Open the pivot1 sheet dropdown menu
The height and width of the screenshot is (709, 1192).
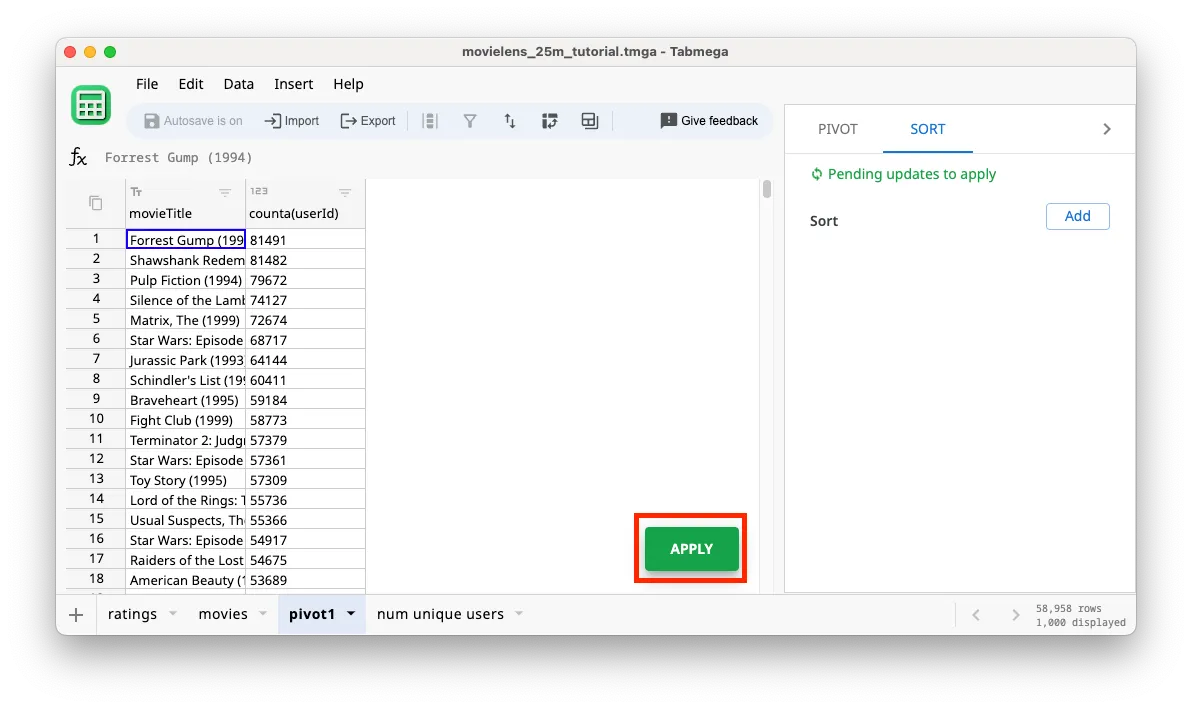coord(350,615)
